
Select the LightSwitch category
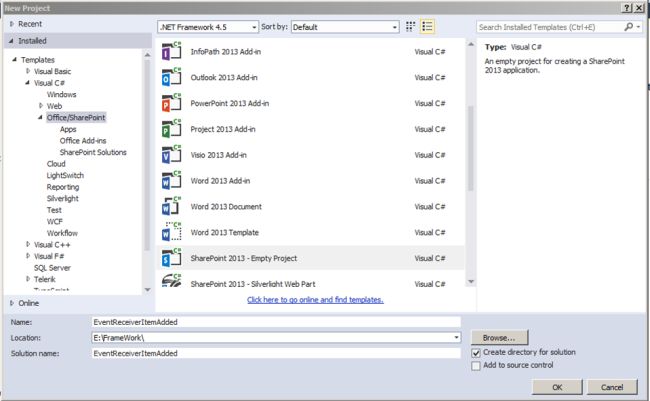coord(65,175)
